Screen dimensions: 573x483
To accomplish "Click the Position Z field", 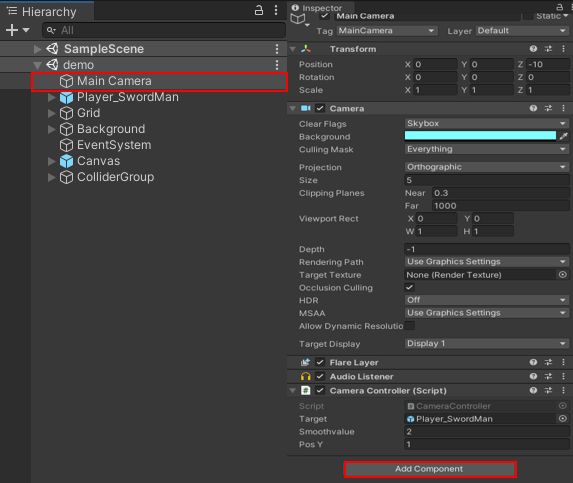I will pyautogui.click(x=547, y=64).
